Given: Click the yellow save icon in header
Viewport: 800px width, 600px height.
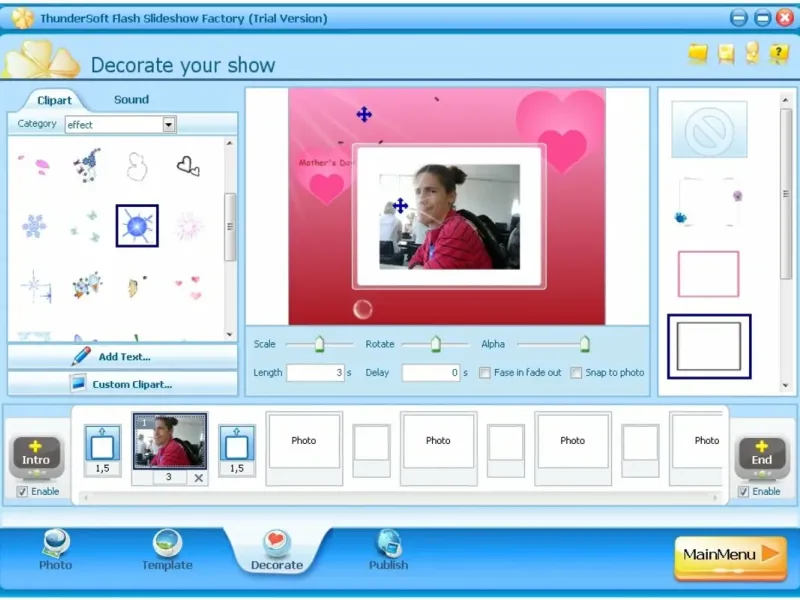Looking at the screenshot, I should (x=726, y=54).
